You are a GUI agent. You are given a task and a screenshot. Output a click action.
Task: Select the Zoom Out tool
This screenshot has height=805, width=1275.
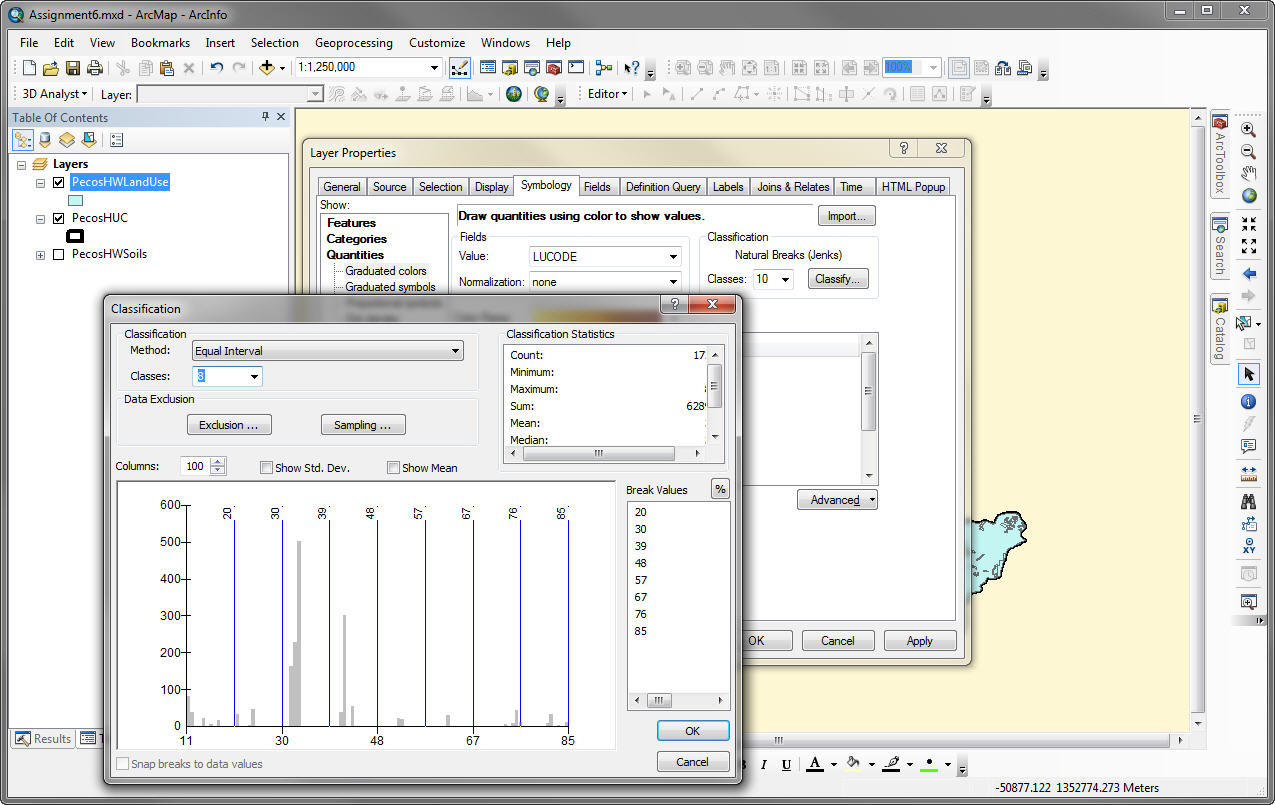click(x=1248, y=151)
